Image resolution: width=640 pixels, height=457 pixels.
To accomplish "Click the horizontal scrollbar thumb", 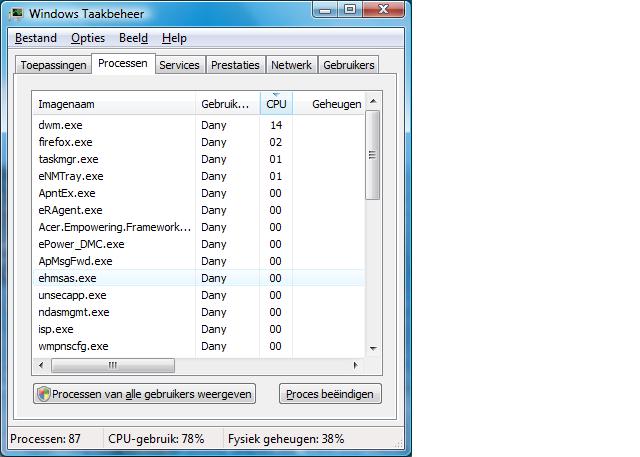I will 113,365.
